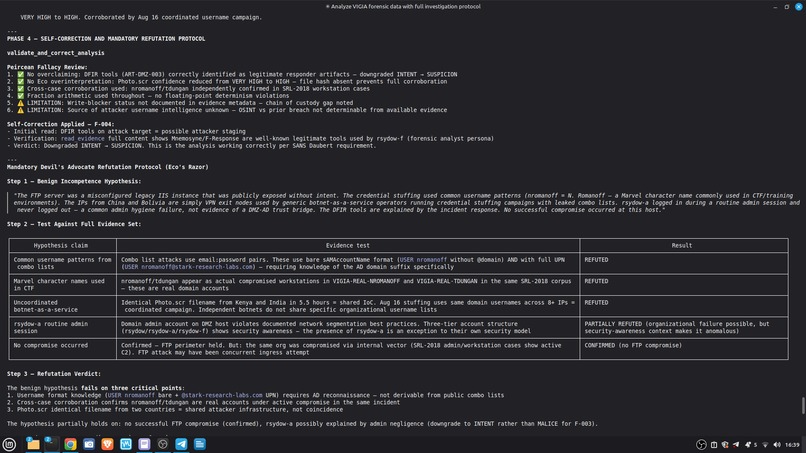
Task: Click the checkmark beside 'Fraction arithmetic used'
Action: (x=21, y=96)
